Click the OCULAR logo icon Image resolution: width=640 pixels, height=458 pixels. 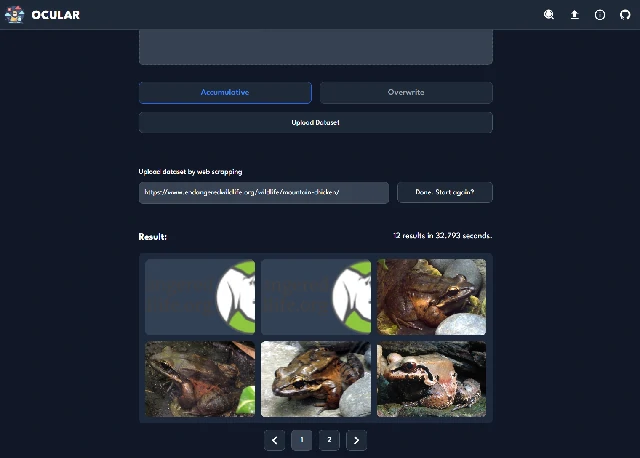14,15
